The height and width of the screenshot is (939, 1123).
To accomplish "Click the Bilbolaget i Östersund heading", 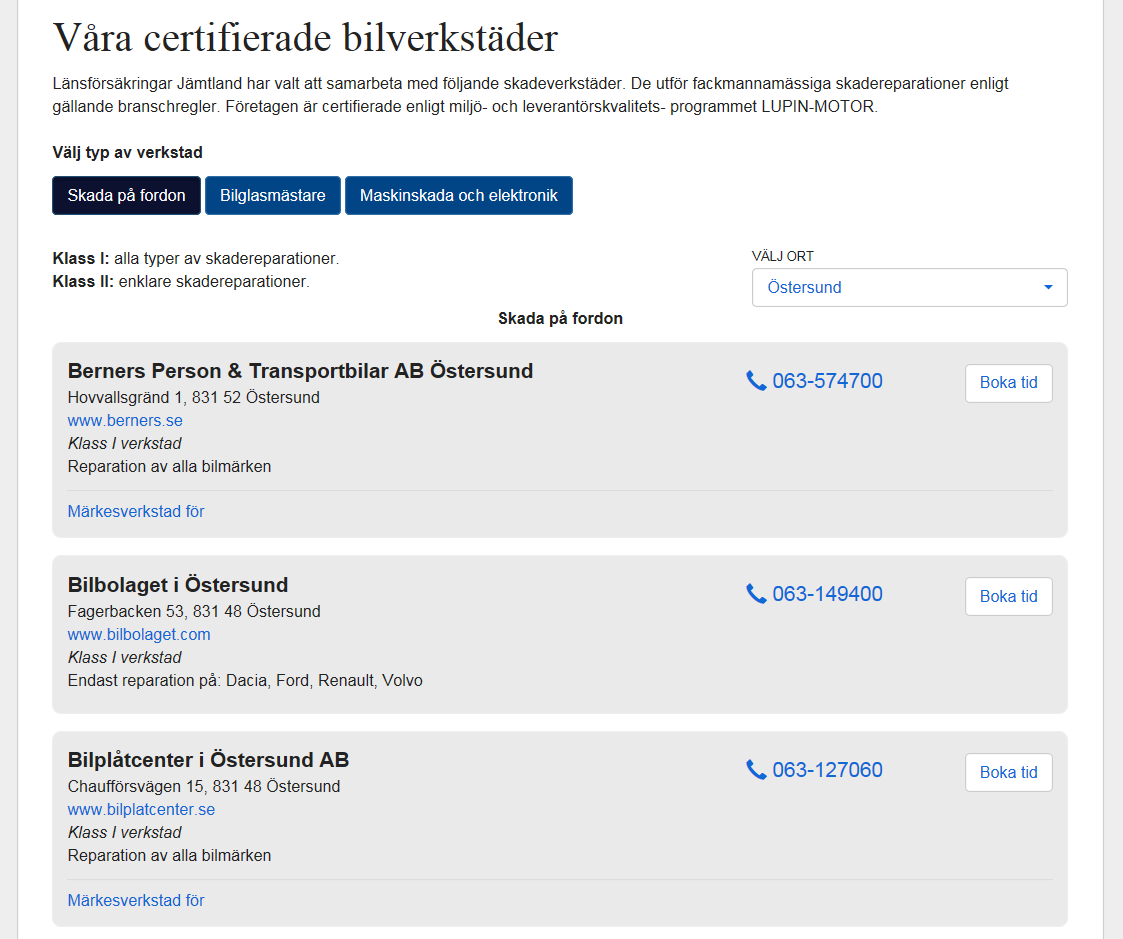I will click(178, 586).
